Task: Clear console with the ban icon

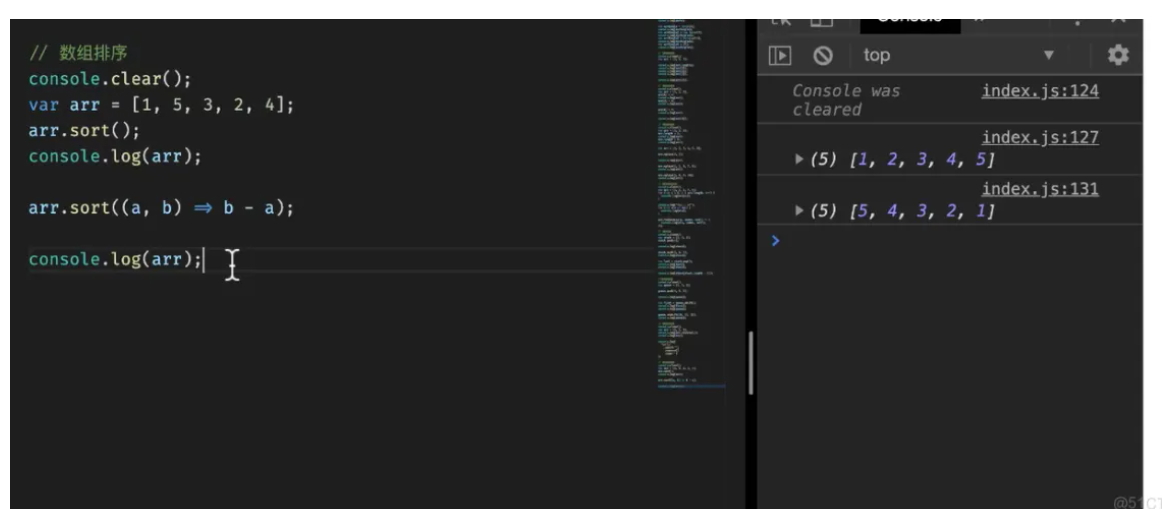Action: point(823,56)
